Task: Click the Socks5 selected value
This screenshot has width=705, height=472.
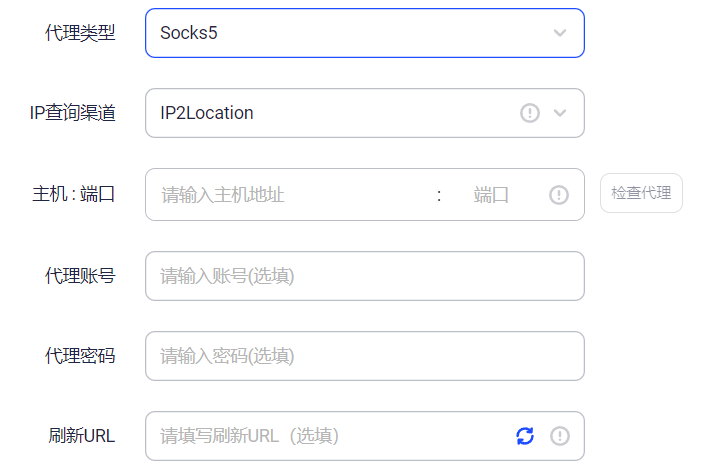Action: 189,33
